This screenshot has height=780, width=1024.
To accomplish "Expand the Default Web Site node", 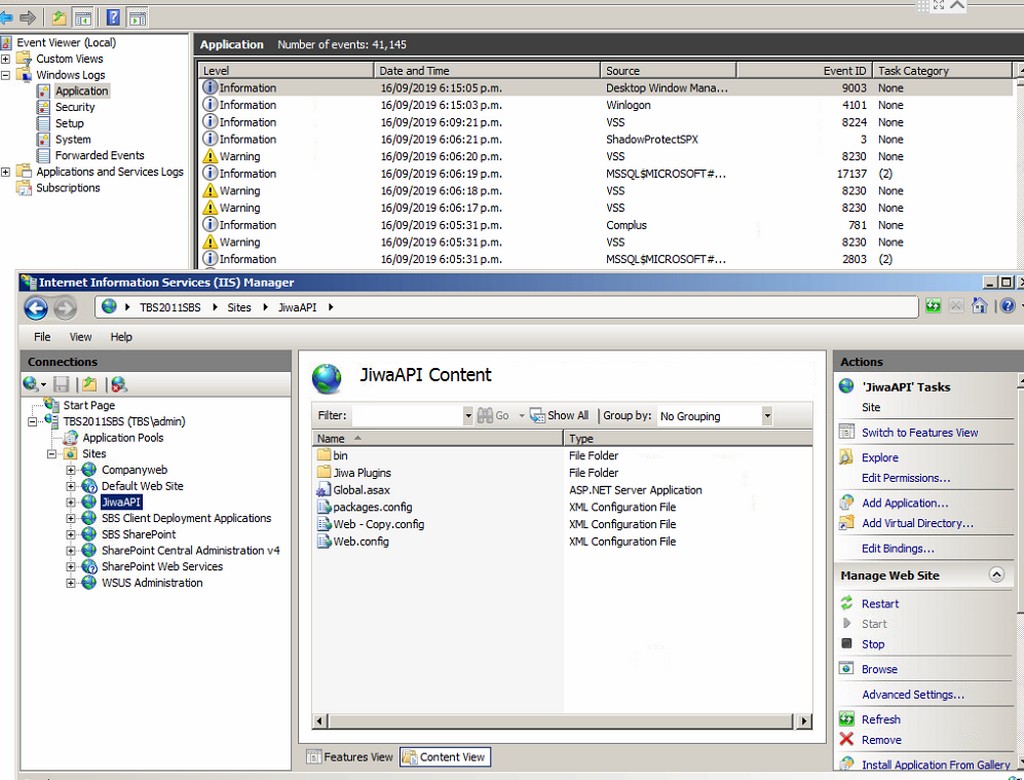I will 72,486.
